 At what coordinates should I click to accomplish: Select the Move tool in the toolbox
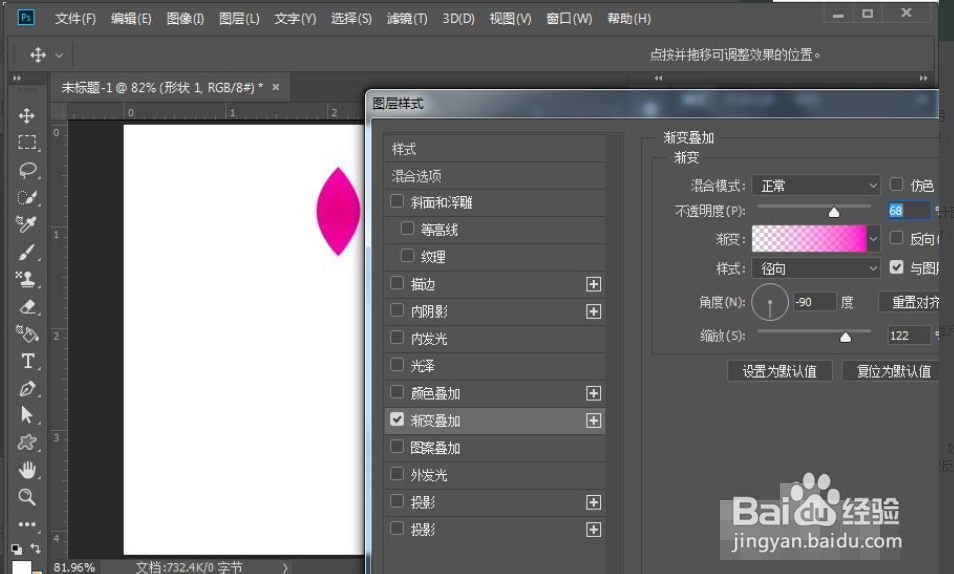coord(26,116)
